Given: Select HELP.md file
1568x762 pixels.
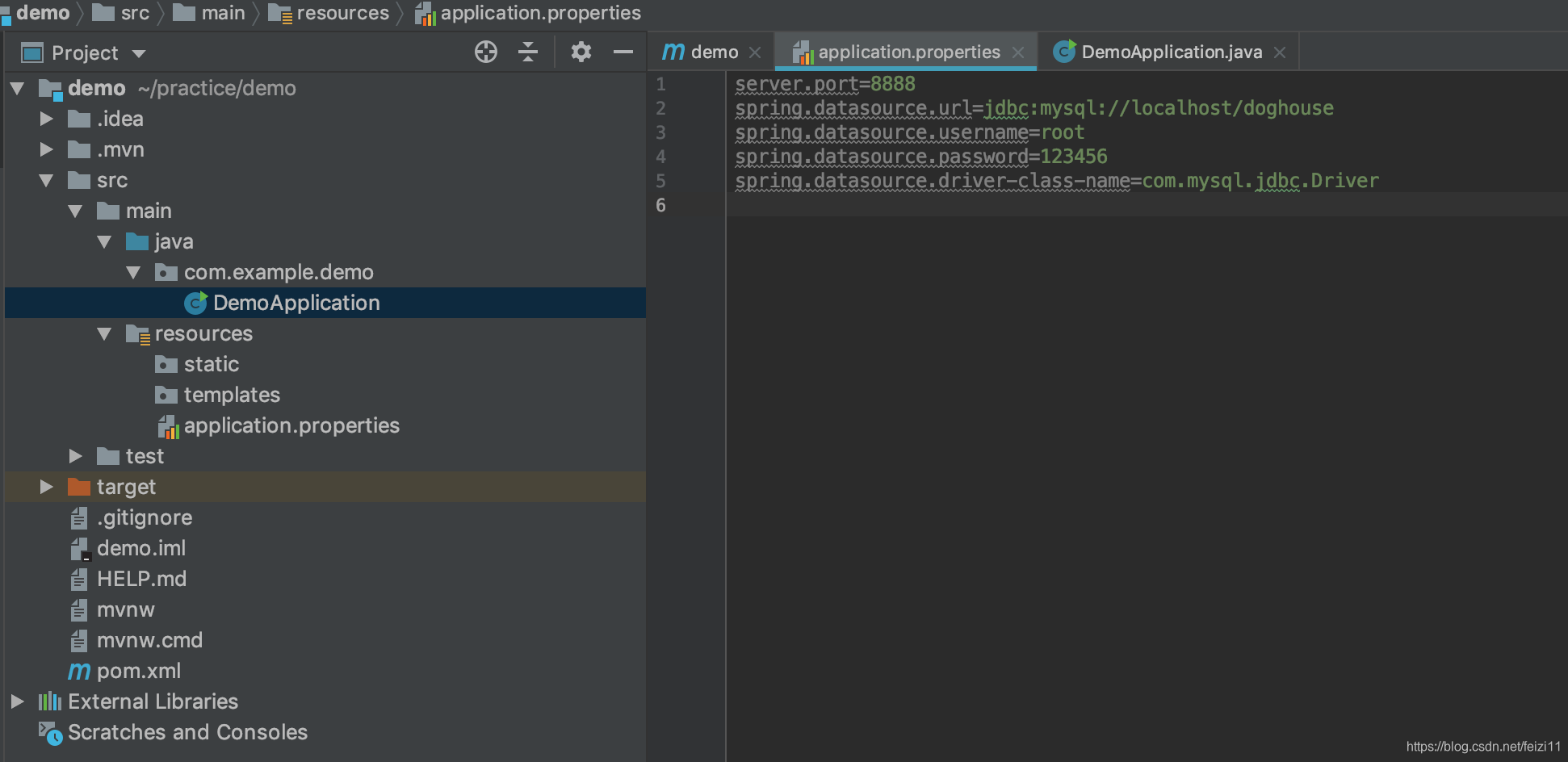Looking at the screenshot, I should point(141,579).
